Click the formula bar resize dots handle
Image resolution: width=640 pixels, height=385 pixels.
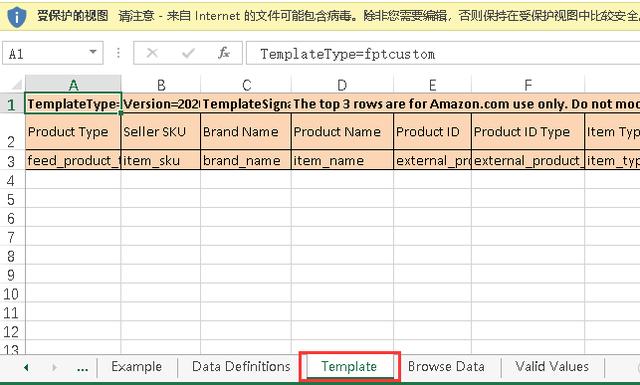coord(118,53)
